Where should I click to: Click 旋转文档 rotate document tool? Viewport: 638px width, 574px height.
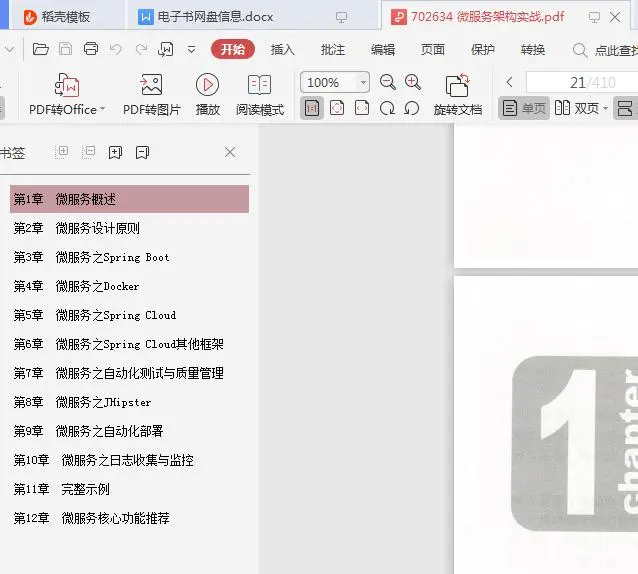(x=458, y=94)
